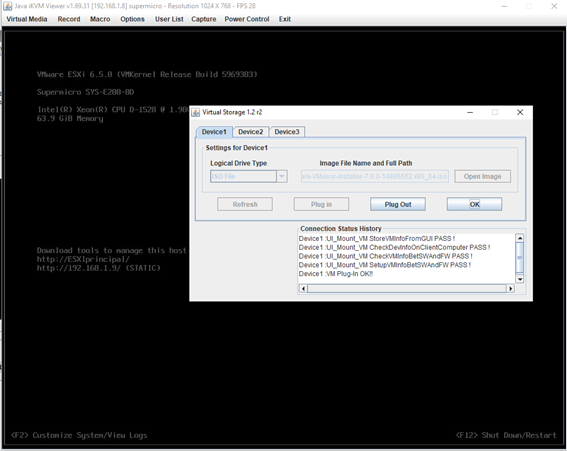
Task: Open the Capture menu
Action: coord(204,19)
